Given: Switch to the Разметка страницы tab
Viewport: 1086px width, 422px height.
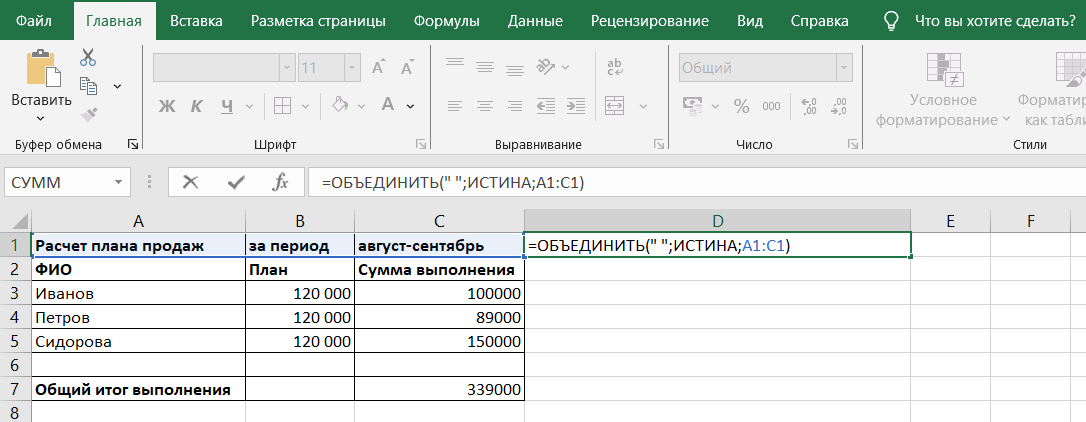Looking at the screenshot, I should click(x=319, y=20).
